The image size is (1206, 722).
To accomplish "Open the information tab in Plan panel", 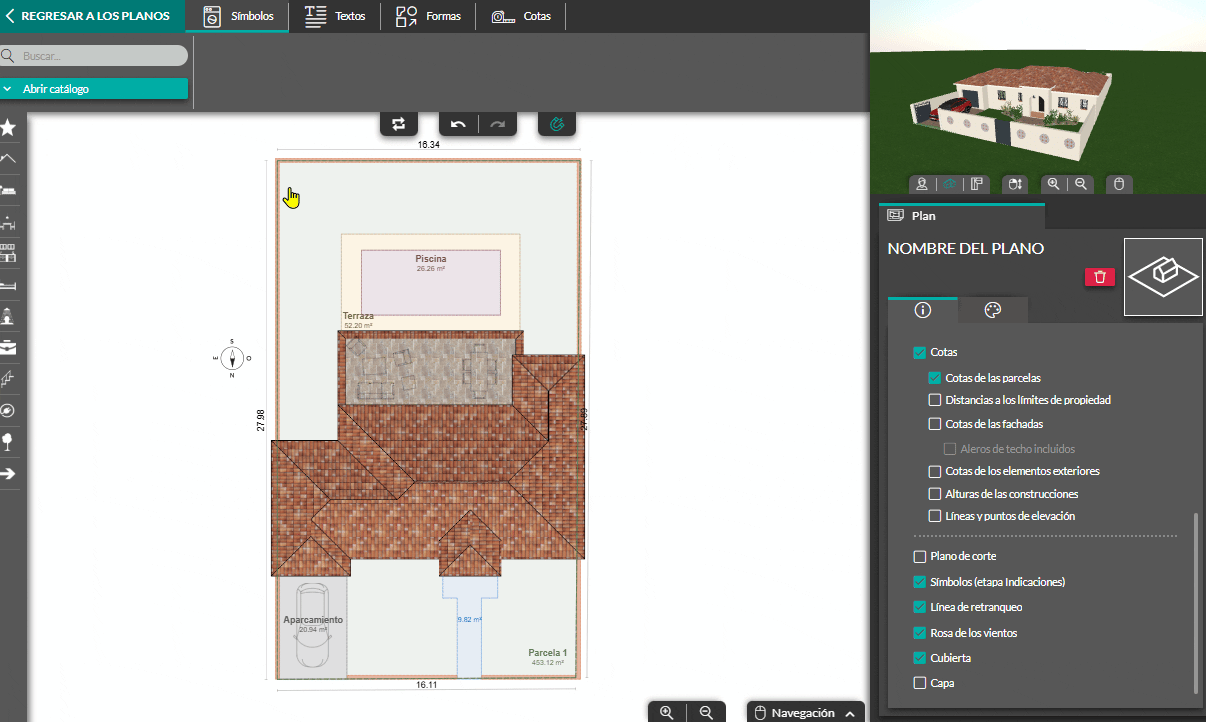I will click(922, 310).
